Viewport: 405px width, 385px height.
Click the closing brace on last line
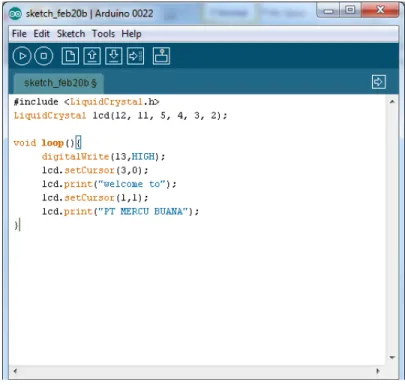(16, 225)
